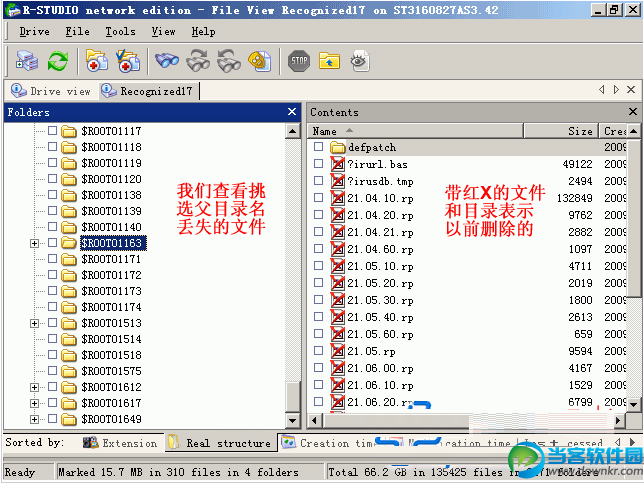The height and width of the screenshot is (485, 644).
Task: Open the File menu
Action: point(77,32)
